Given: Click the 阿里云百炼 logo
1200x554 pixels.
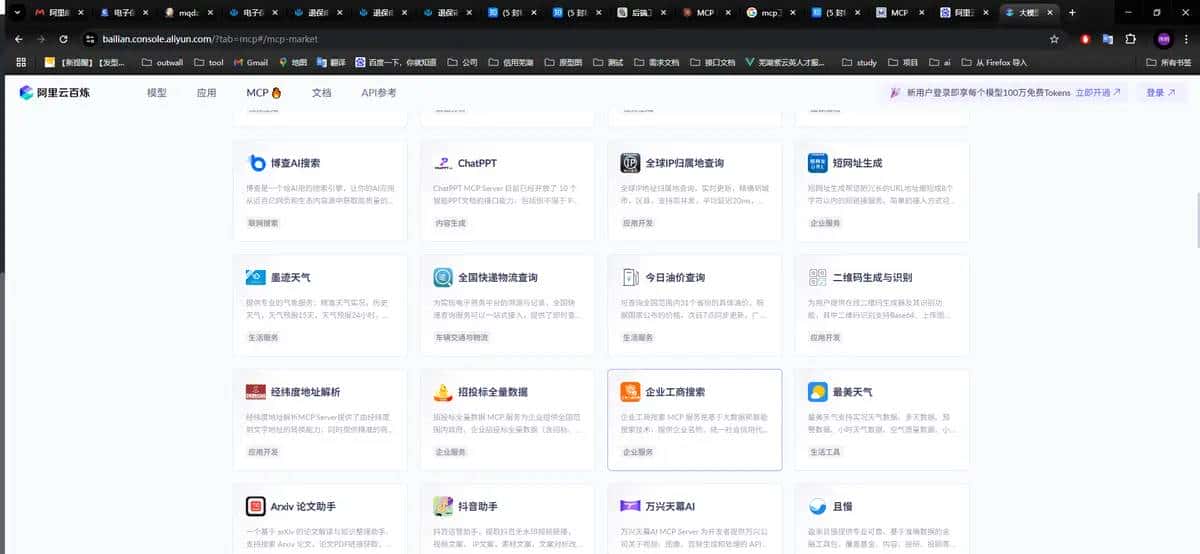Looking at the screenshot, I should tap(54, 93).
